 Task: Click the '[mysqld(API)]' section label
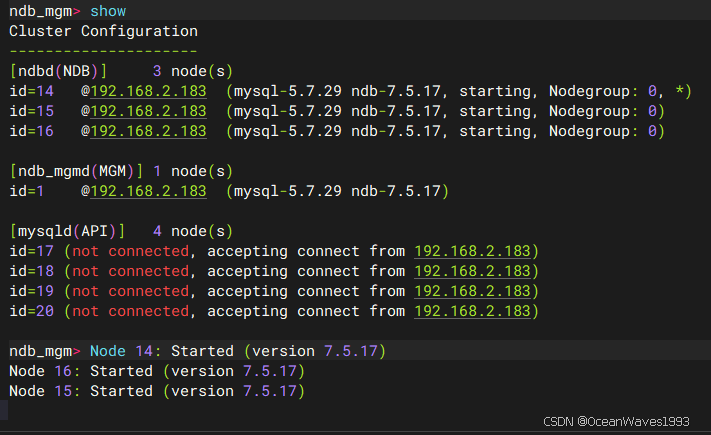67,231
